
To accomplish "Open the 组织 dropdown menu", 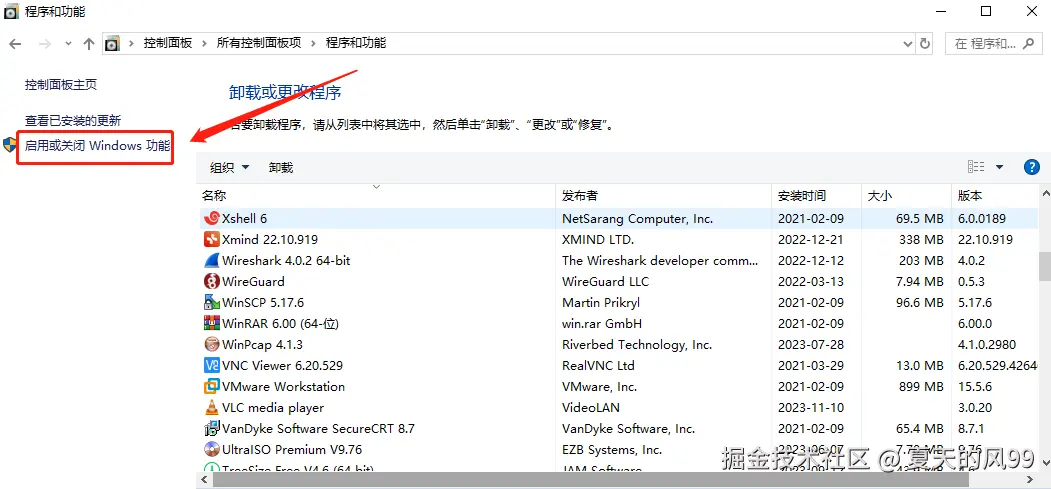I will [x=230, y=167].
